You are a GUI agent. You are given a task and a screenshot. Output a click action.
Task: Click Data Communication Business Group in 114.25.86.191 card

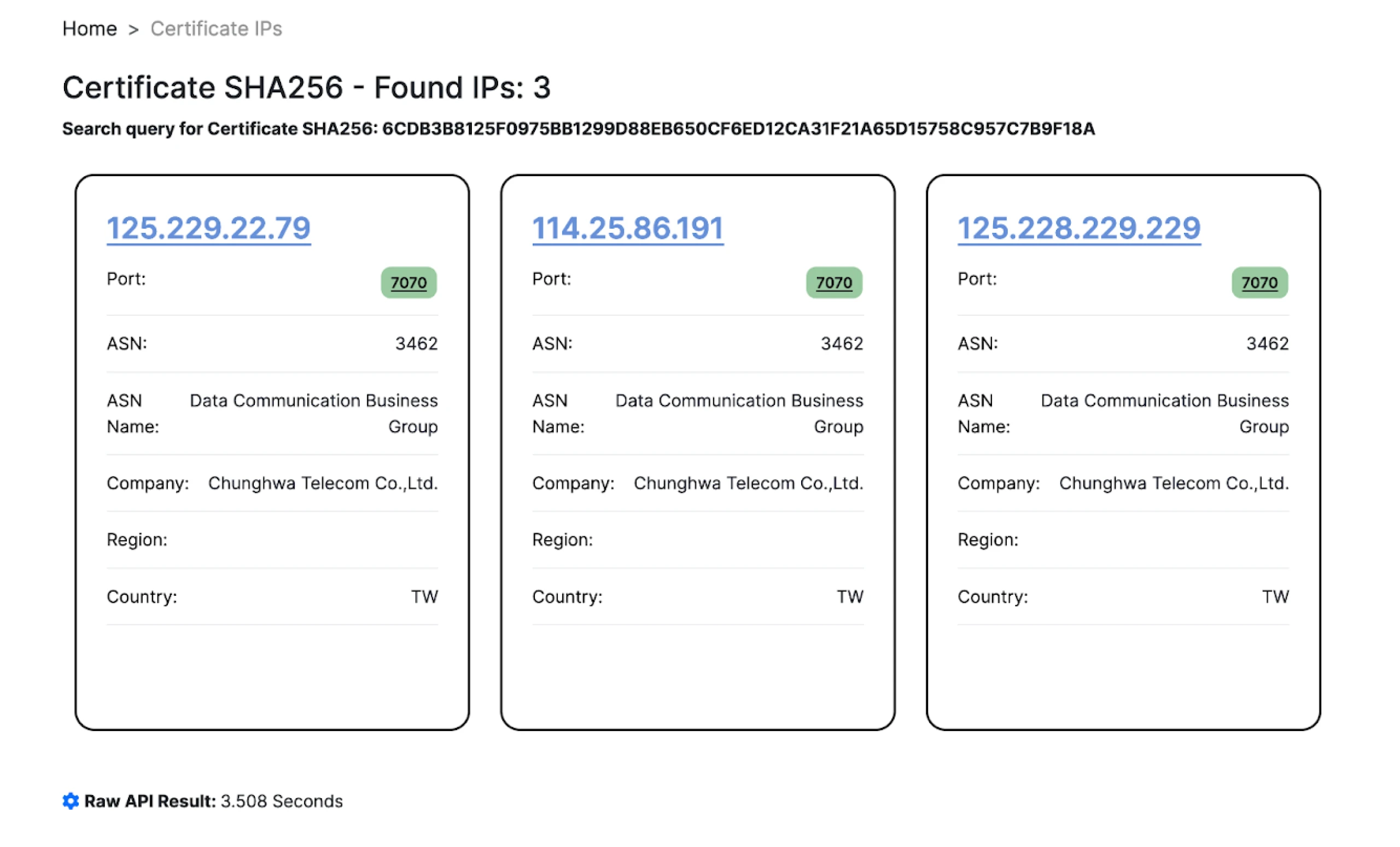(x=739, y=413)
